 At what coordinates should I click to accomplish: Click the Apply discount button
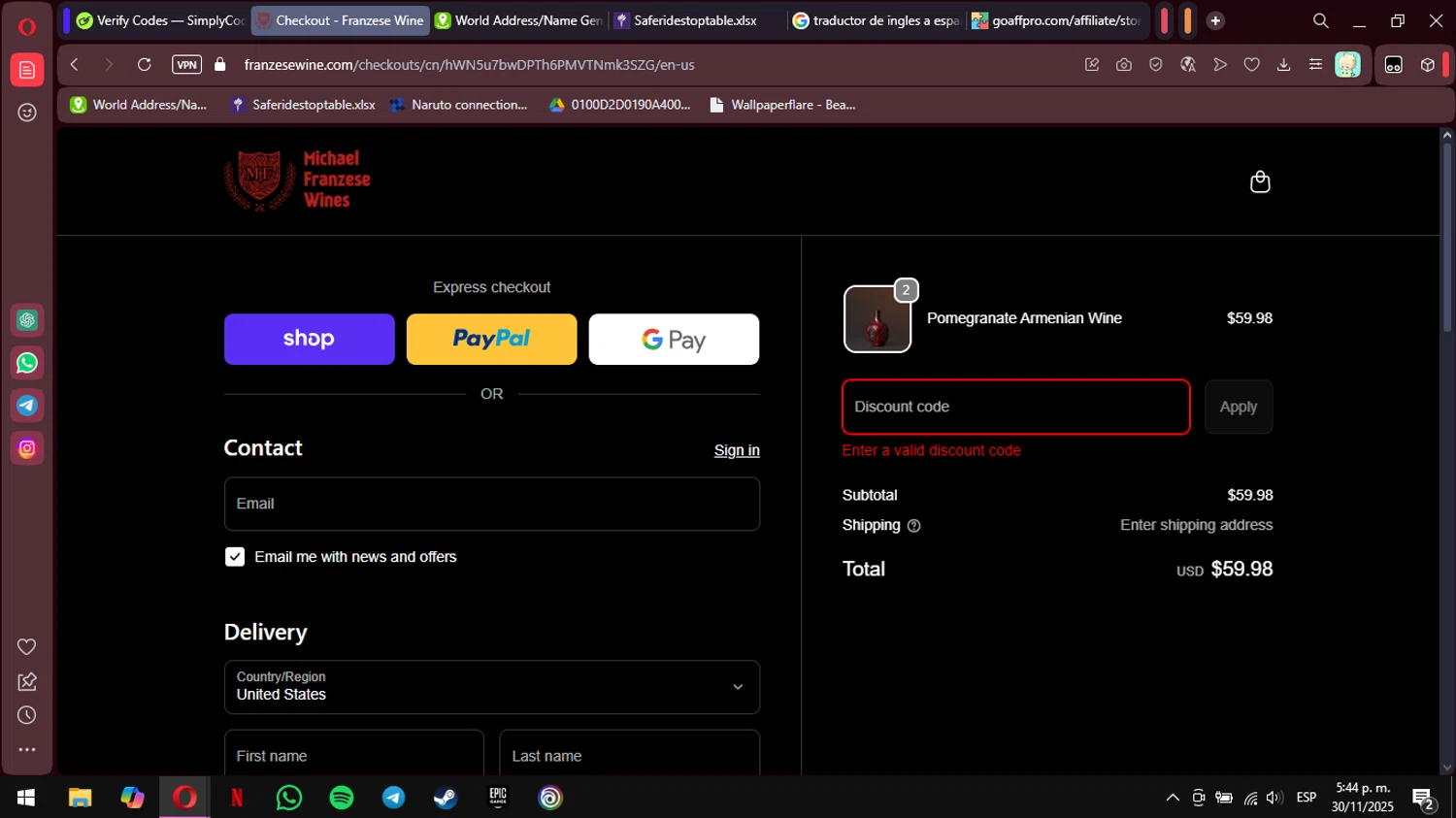(1239, 407)
